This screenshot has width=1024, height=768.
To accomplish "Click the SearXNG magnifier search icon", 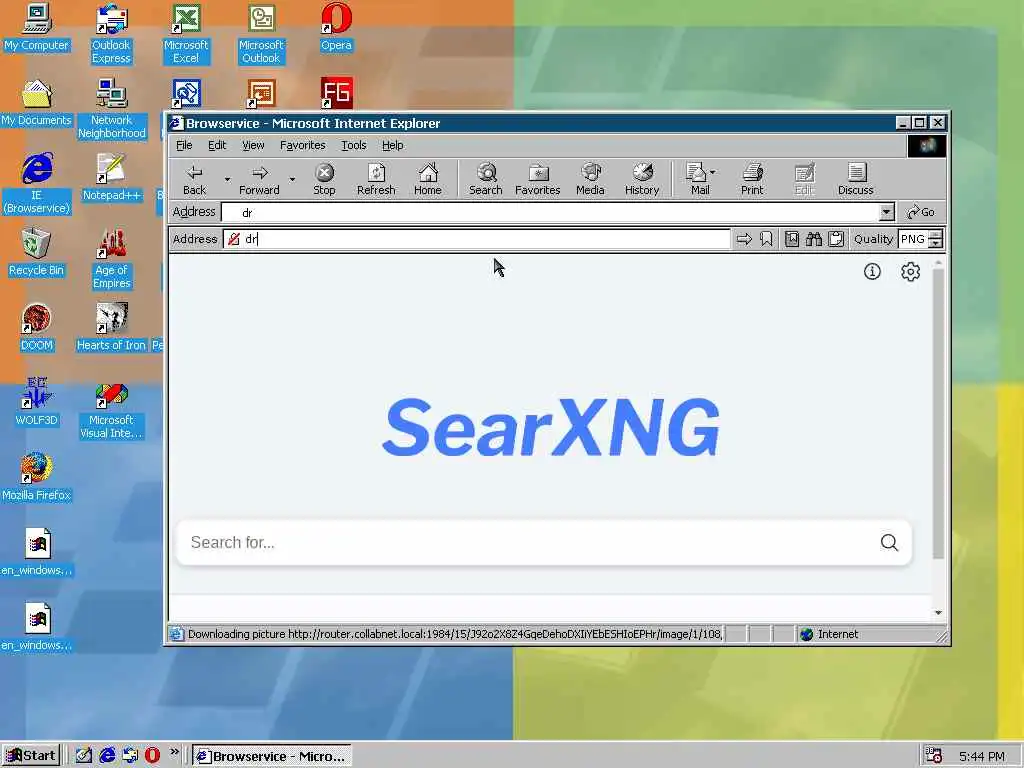I will click(x=889, y=543).
